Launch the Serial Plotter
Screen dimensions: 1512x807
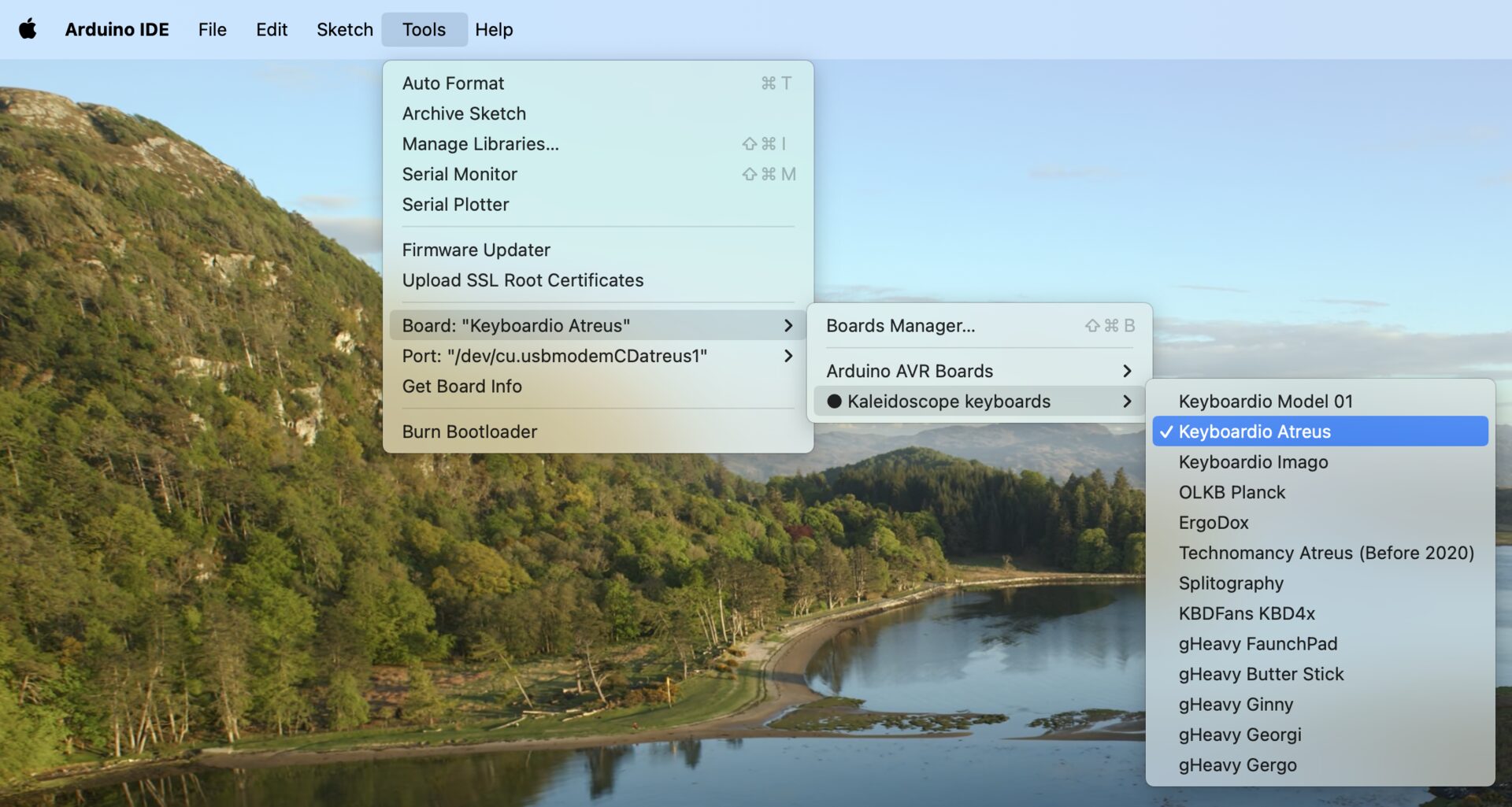pyautogui.click(x=598, y=205)
